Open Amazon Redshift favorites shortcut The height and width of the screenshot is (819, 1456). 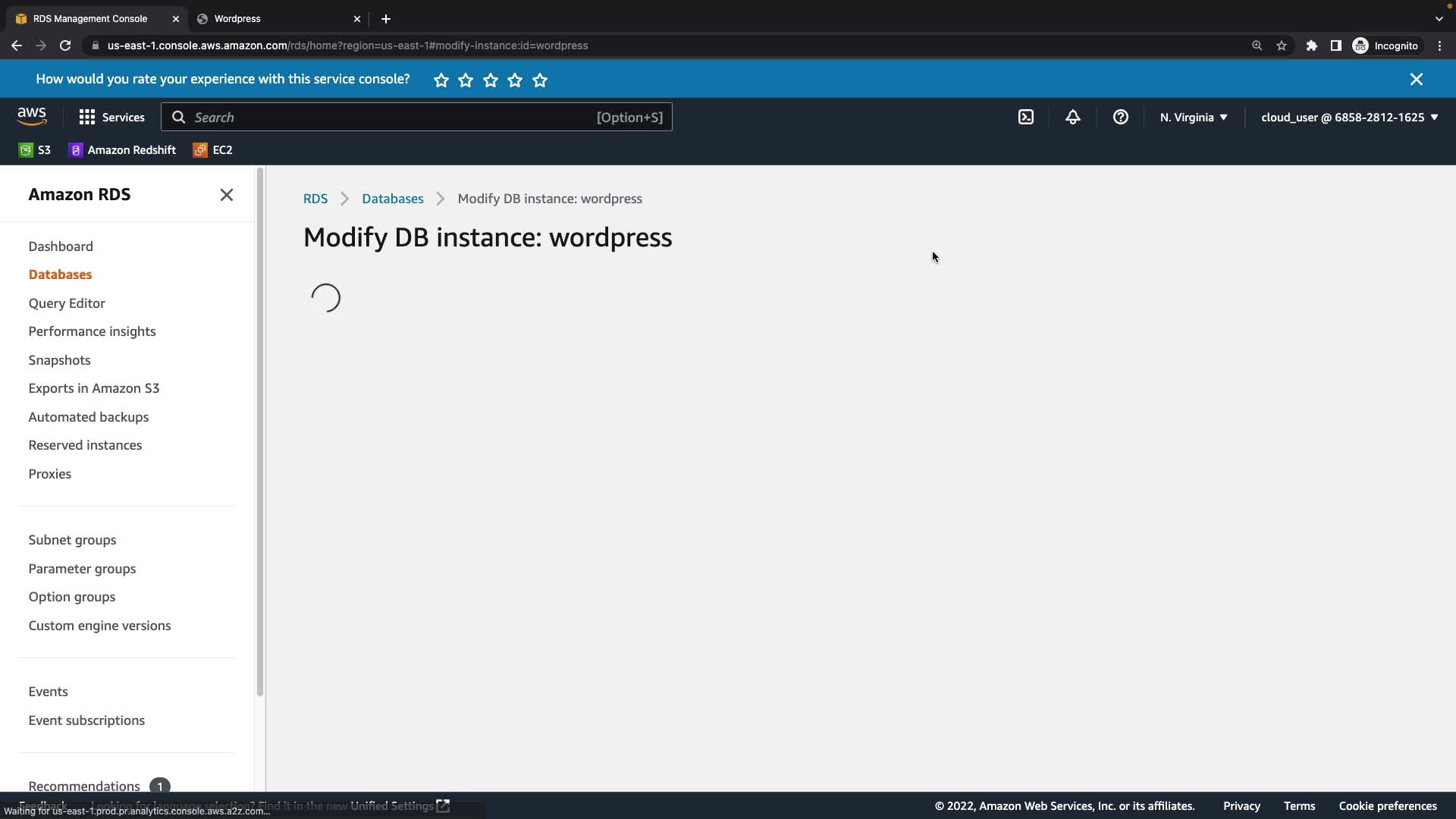[x=122, y=150]
